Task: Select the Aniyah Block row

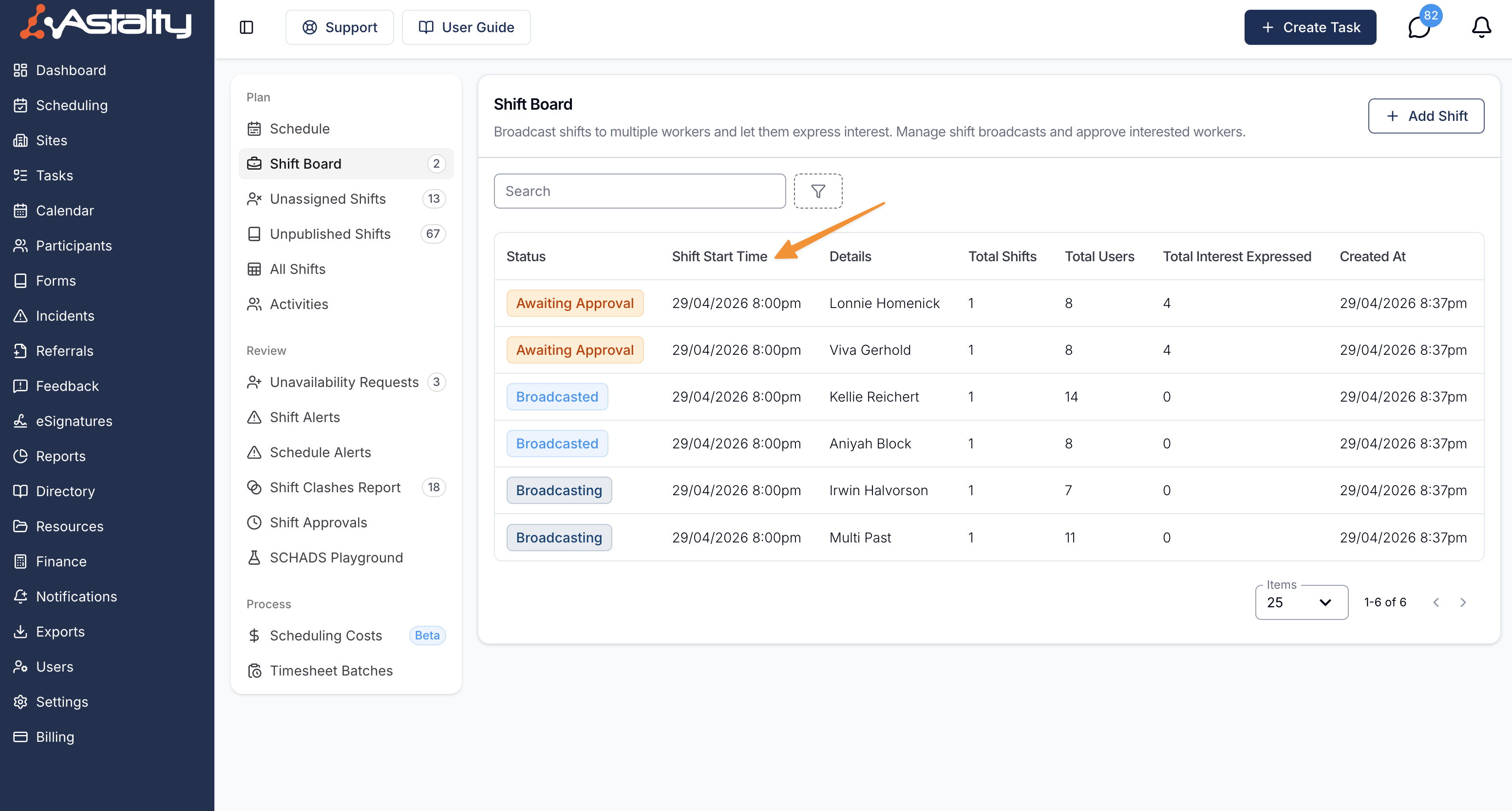Action: point(989,444)
